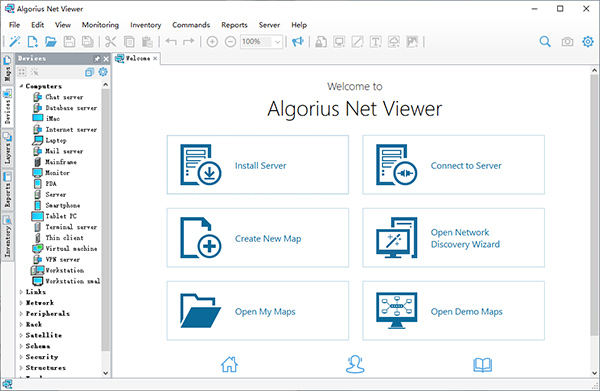This screenshot has width=600, height=391.
Task: Zoom in with the plus circle icon
Action: pyautogui.click(x=212, y=41)
